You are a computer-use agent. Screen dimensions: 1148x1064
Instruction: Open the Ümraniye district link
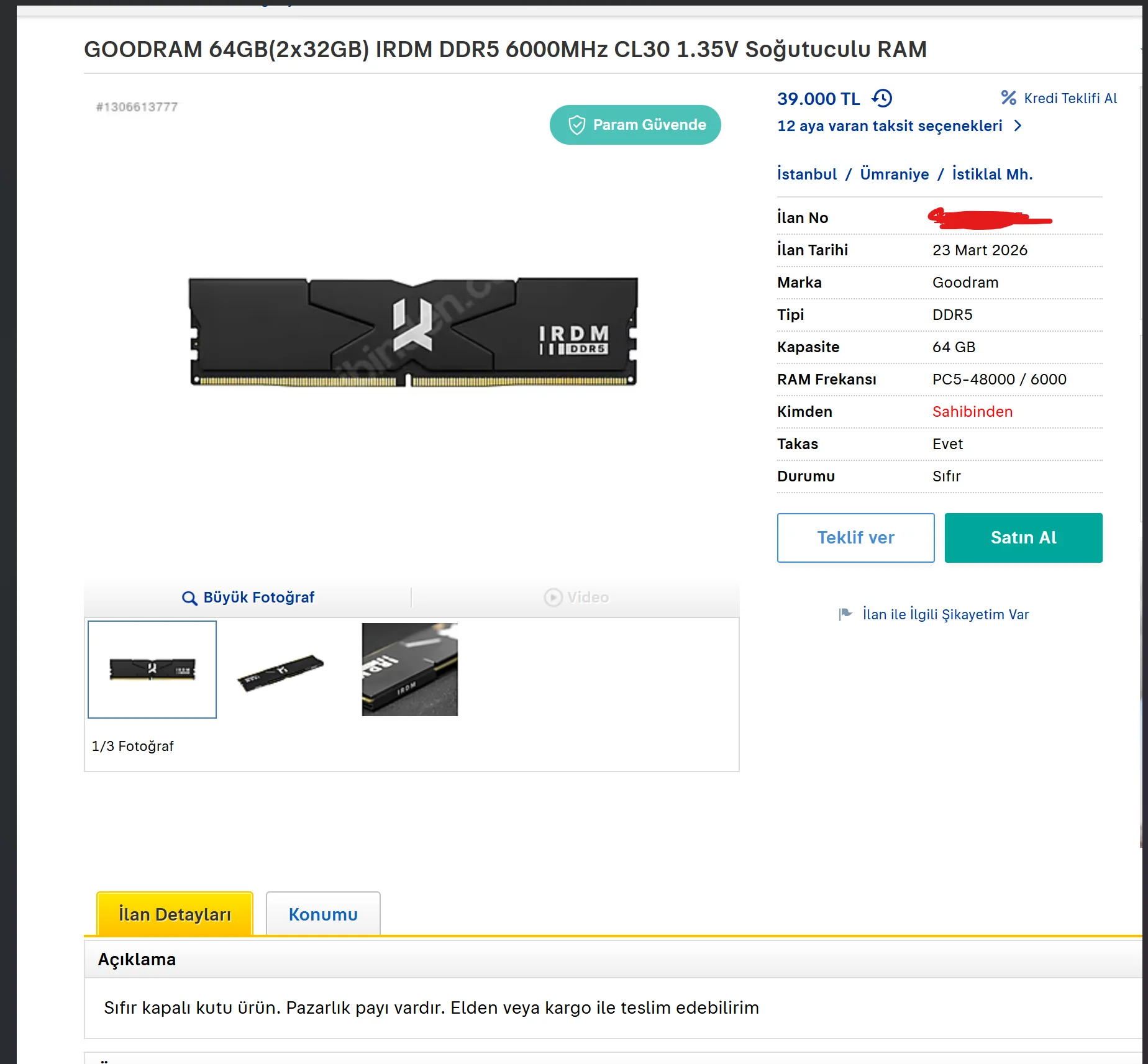[x=895, y=175]
